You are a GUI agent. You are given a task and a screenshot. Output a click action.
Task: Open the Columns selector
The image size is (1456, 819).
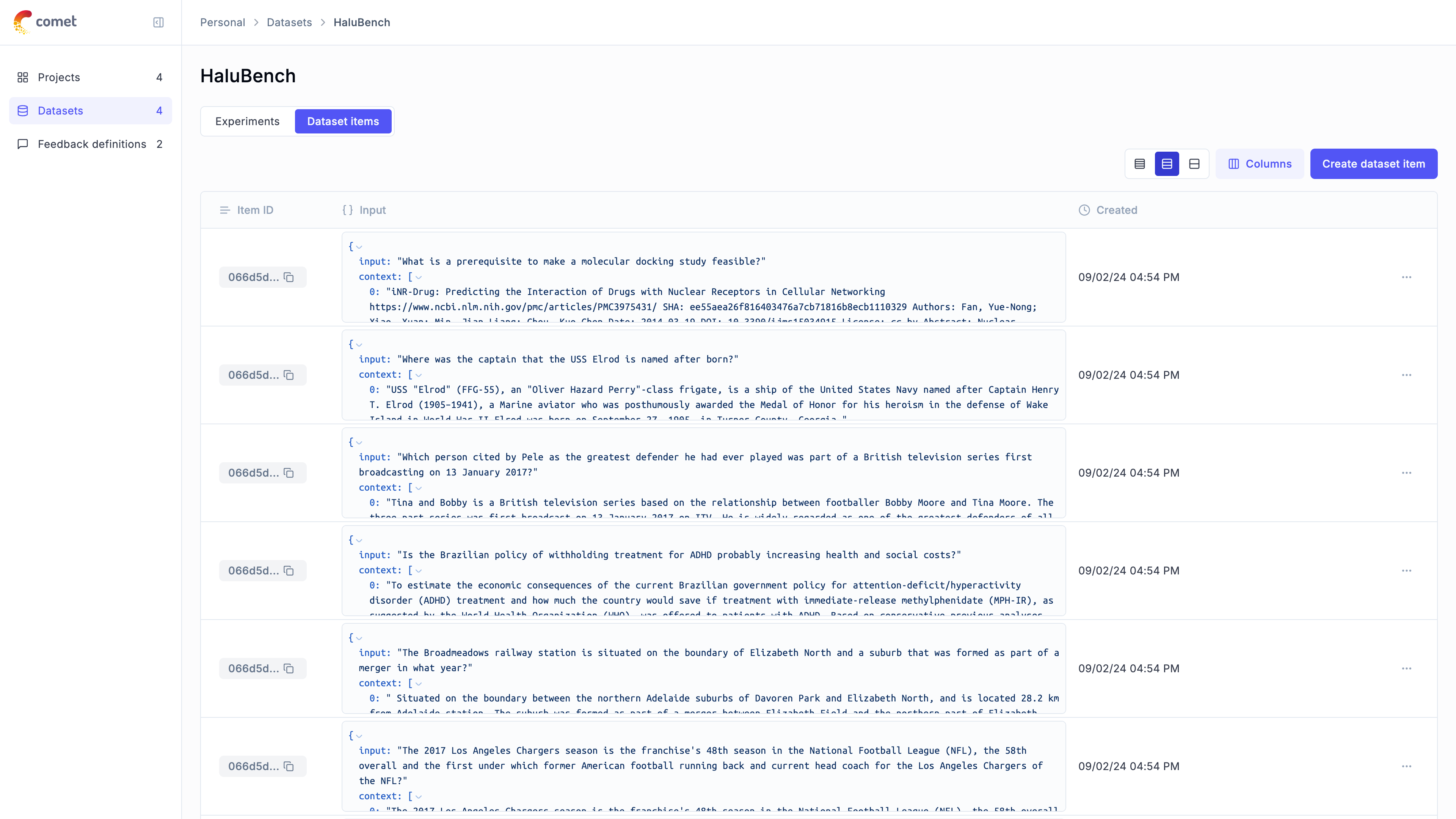pyautogui.click(x=1260, y=164)
